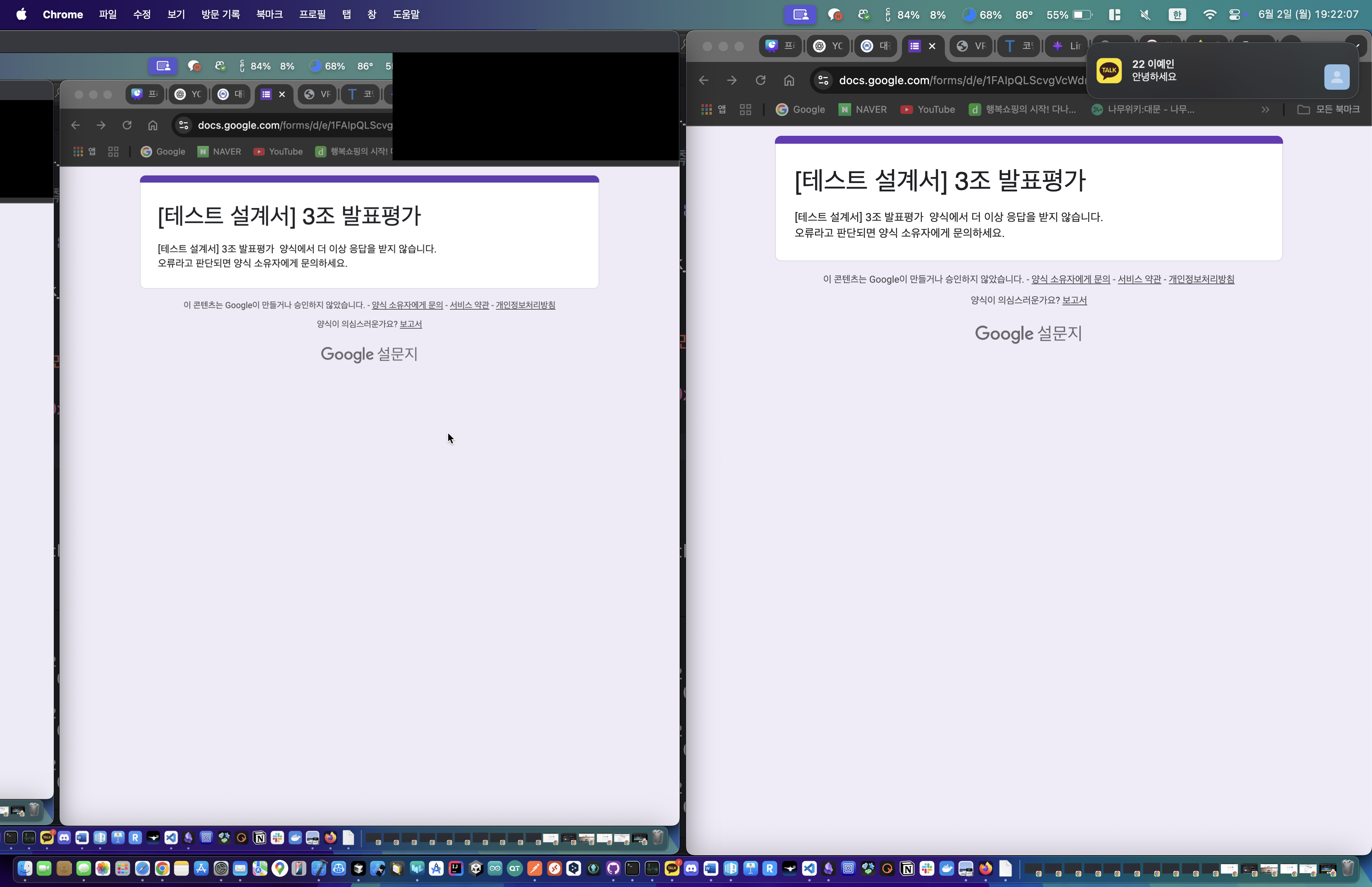This screenshot has width=1372, height=887.
Task: Open the 프로필 menu in menu bar
Action: pyautogui.click(x=312, y=14)
